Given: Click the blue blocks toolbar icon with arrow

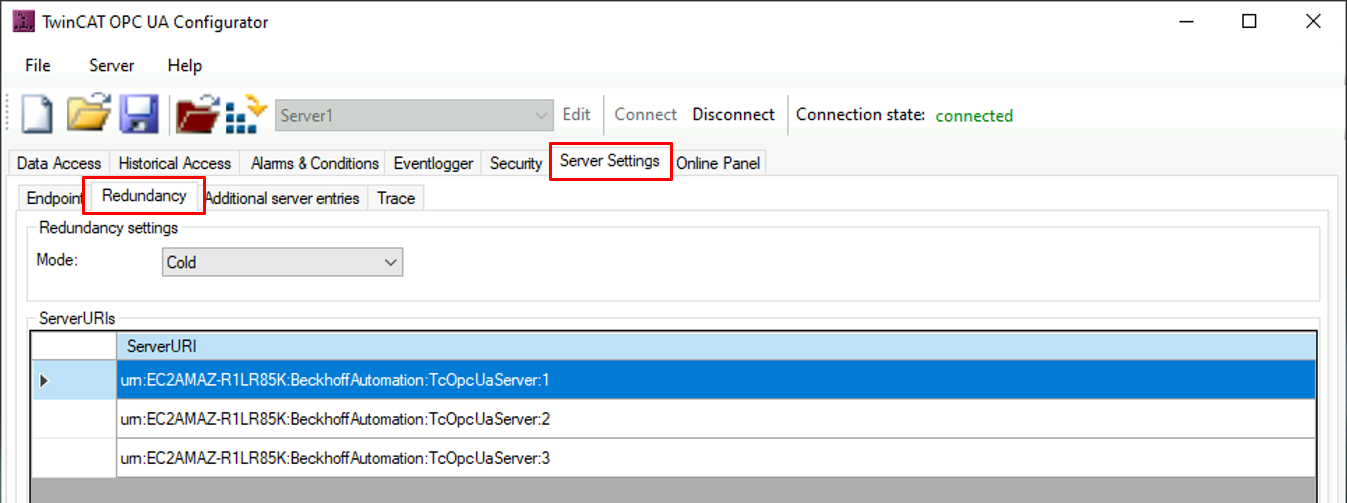Looking at the screenshot, I should point(247,114).
